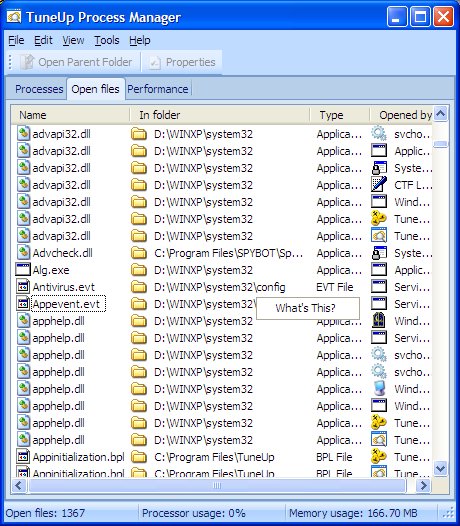The width and height of the screenshot is (460, 526).
Task: Click lock icon in the Advcheck.dll row
Action: point(379,253)
